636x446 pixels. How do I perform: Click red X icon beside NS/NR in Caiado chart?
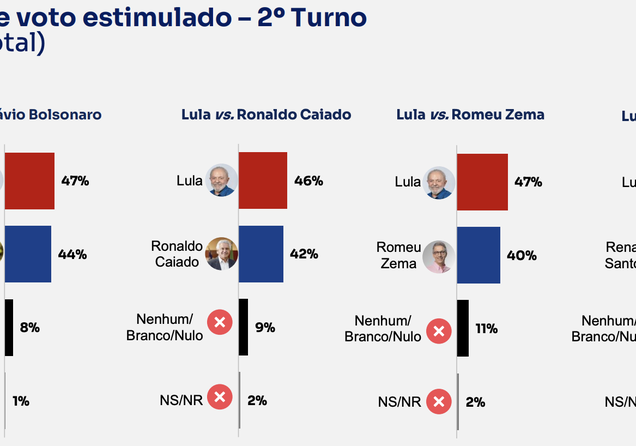click(x=220, y=397)
